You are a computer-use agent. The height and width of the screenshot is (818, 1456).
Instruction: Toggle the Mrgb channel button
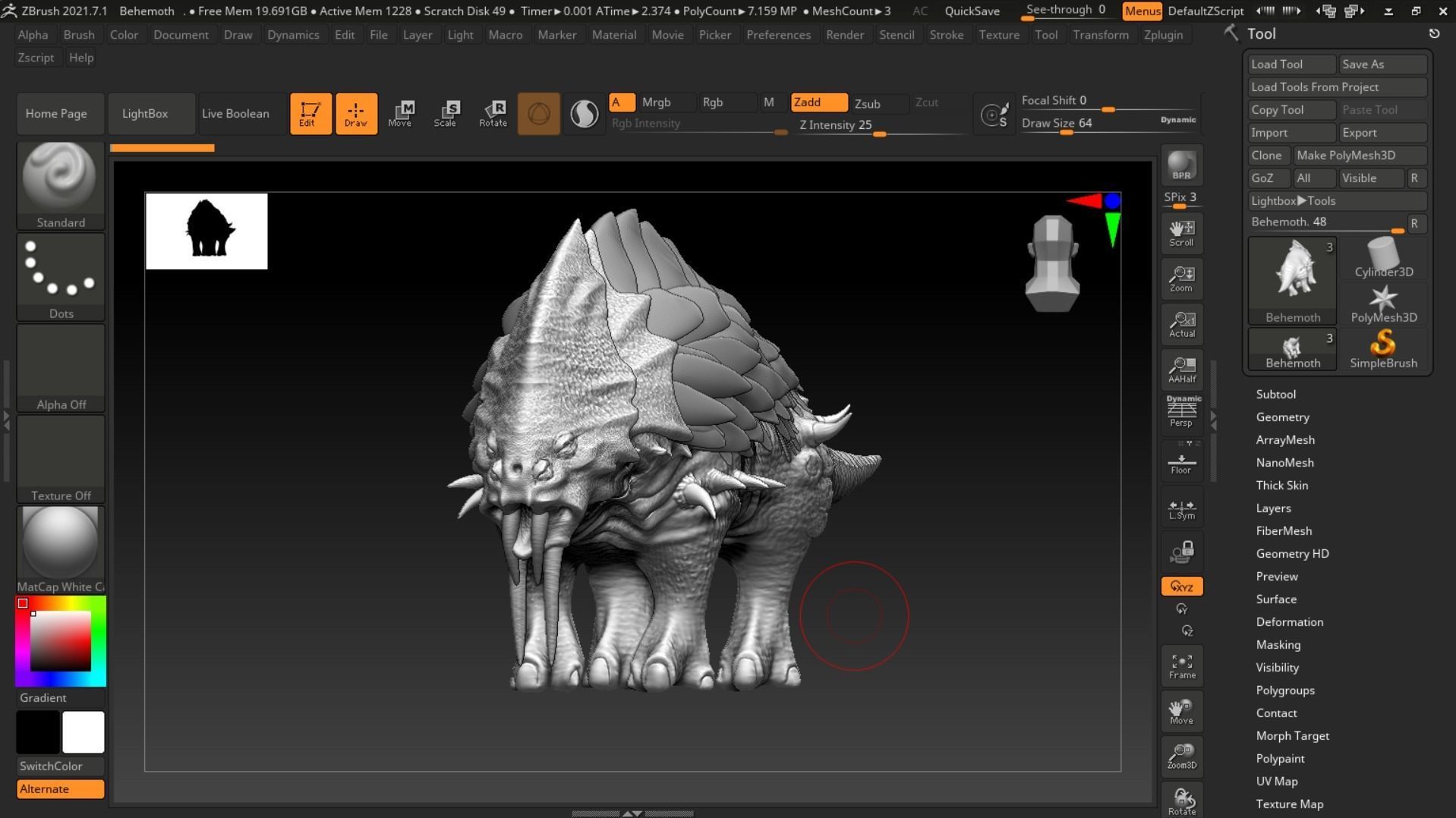[x=667, y=102]
